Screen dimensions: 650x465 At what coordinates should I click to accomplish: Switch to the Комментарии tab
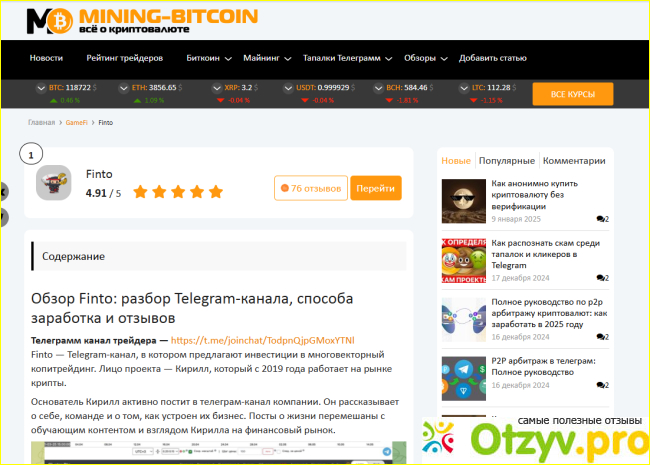pos(574,160)
